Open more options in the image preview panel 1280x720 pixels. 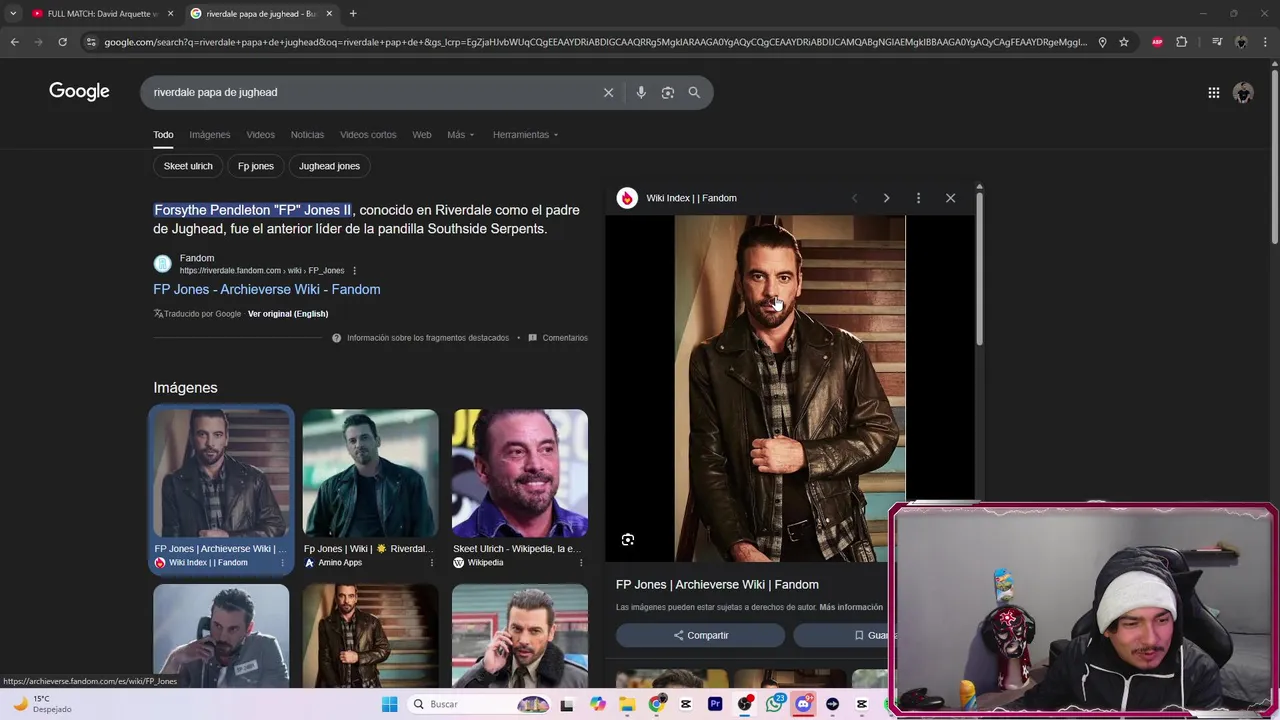[x=918, y=198]
